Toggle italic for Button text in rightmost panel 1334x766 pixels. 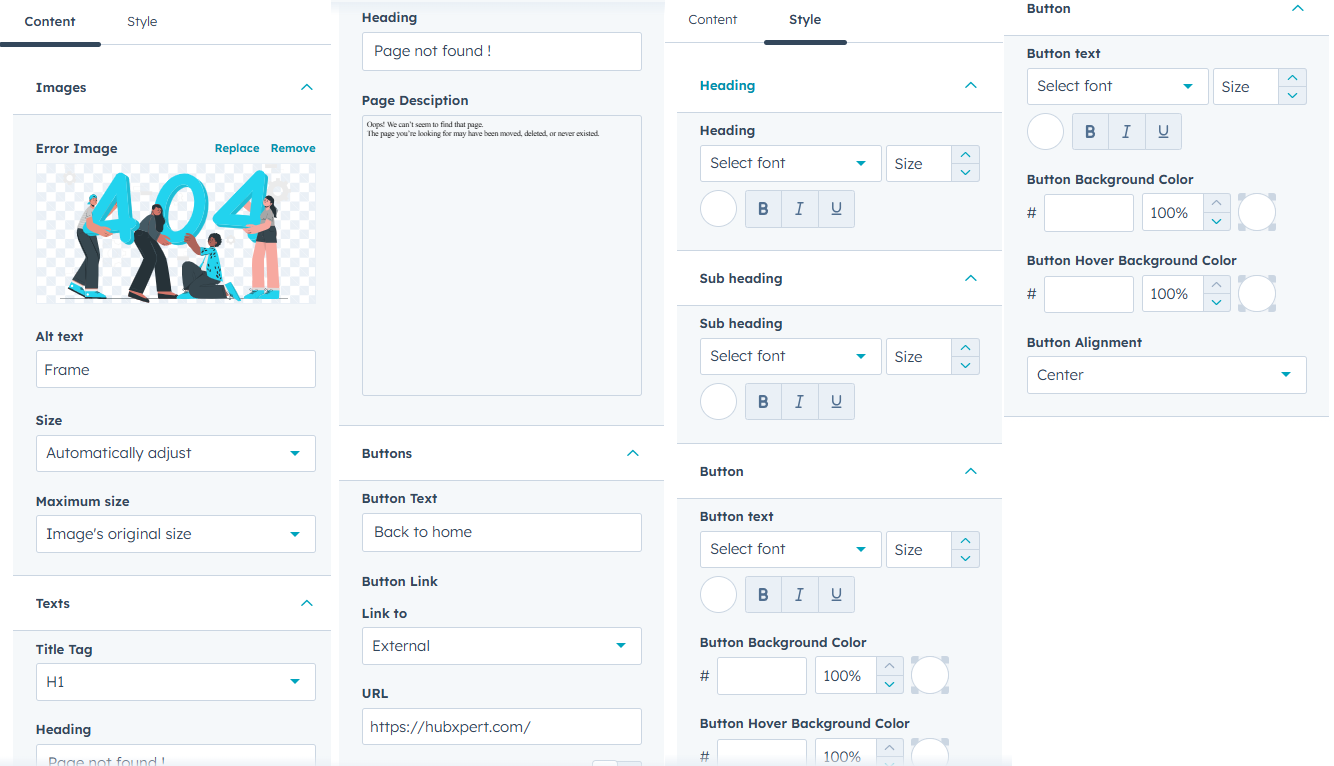coord(1126,132)
